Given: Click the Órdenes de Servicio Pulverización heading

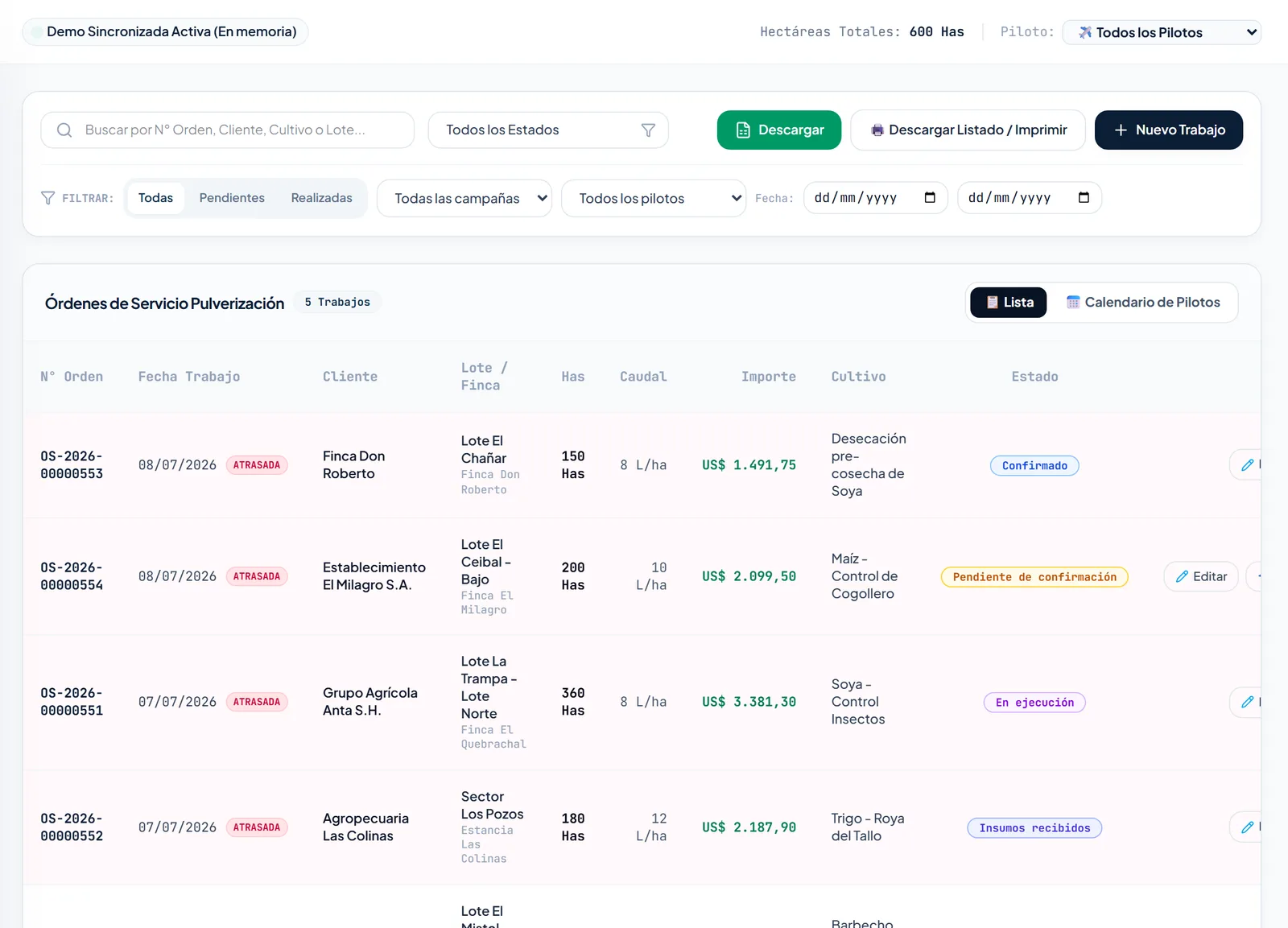Looking at the screenshot, I should point(165,303).
